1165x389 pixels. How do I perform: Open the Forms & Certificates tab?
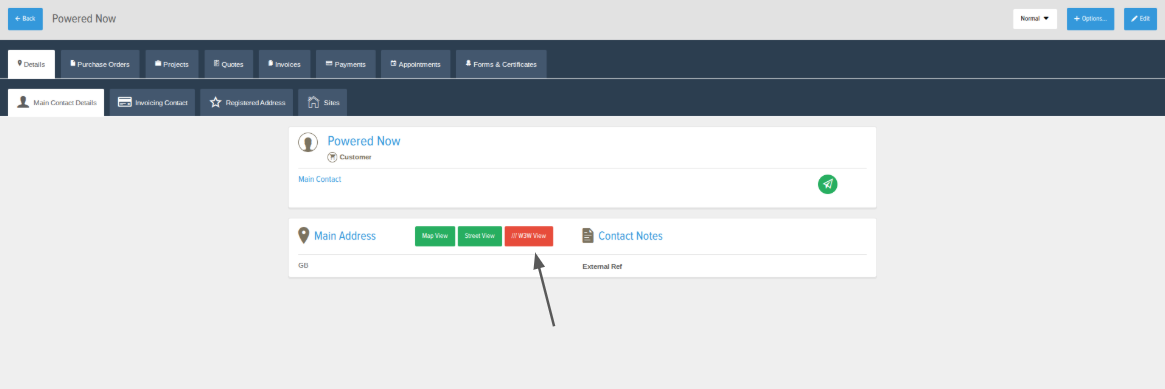[x=502, y=64]
